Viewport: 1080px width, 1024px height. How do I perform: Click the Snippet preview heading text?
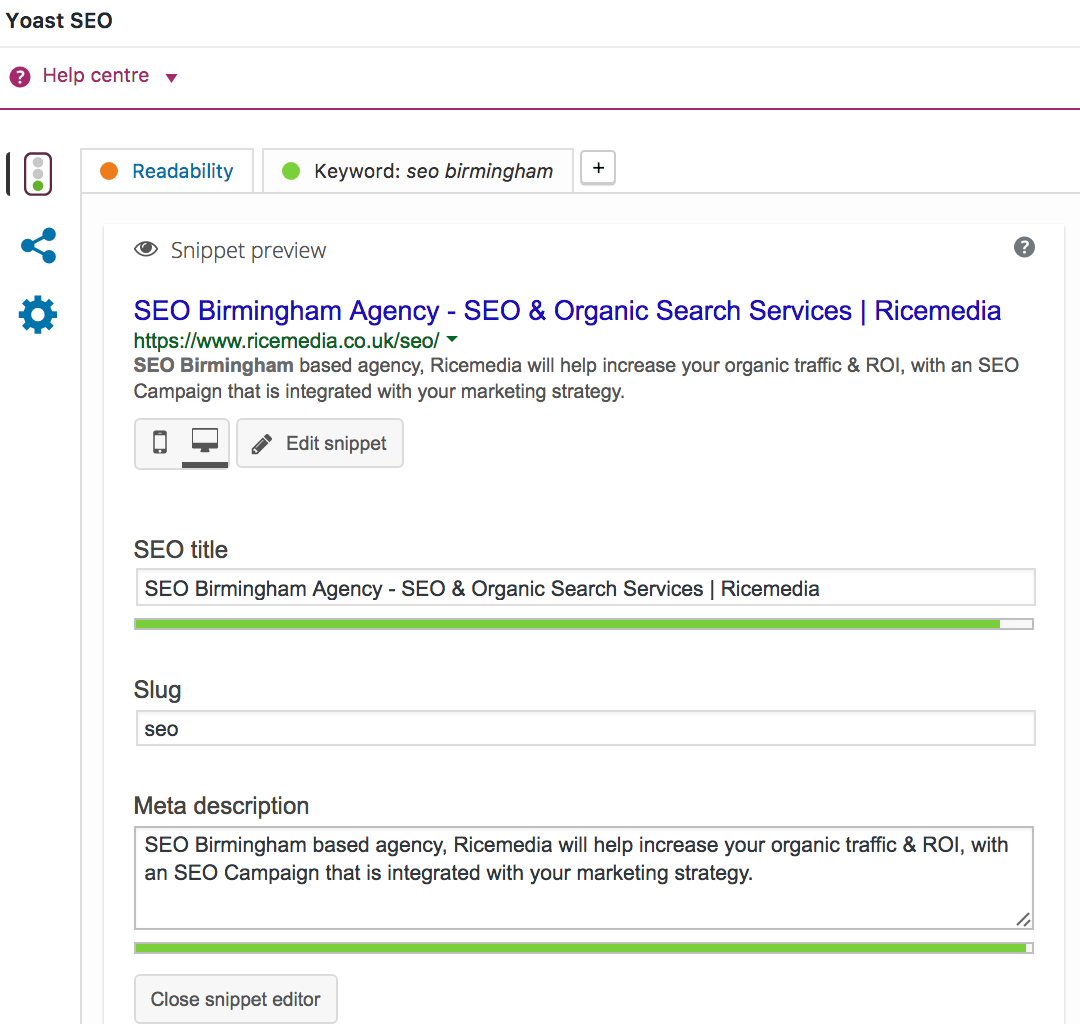click(x=248, y=250)
